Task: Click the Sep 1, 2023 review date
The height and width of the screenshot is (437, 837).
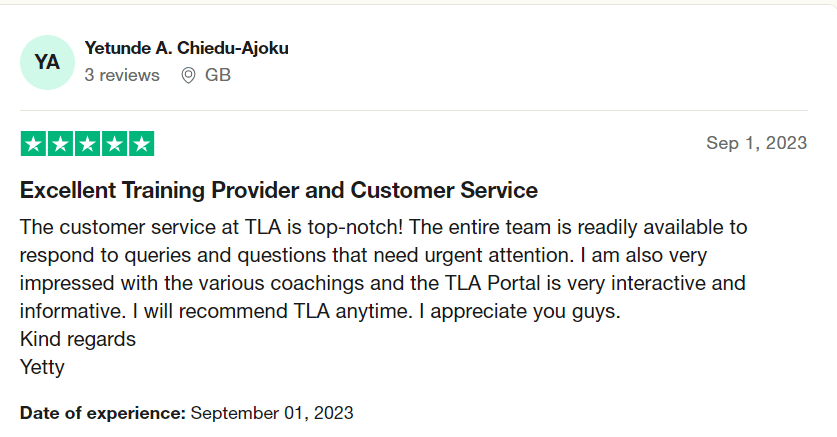Action: click(756, 143)
